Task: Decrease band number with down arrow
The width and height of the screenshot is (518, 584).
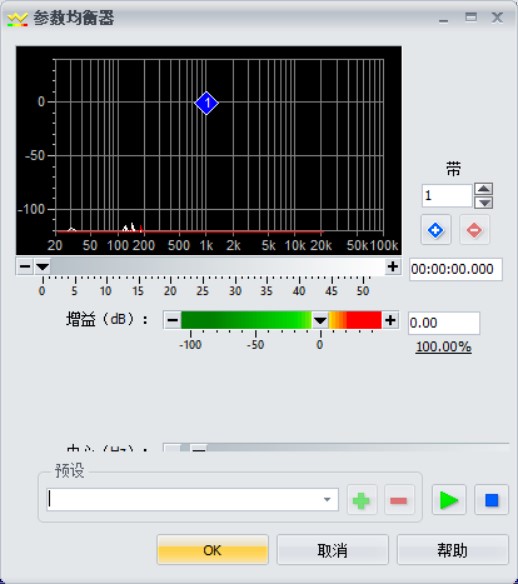Action: click(x=484, y=203)
